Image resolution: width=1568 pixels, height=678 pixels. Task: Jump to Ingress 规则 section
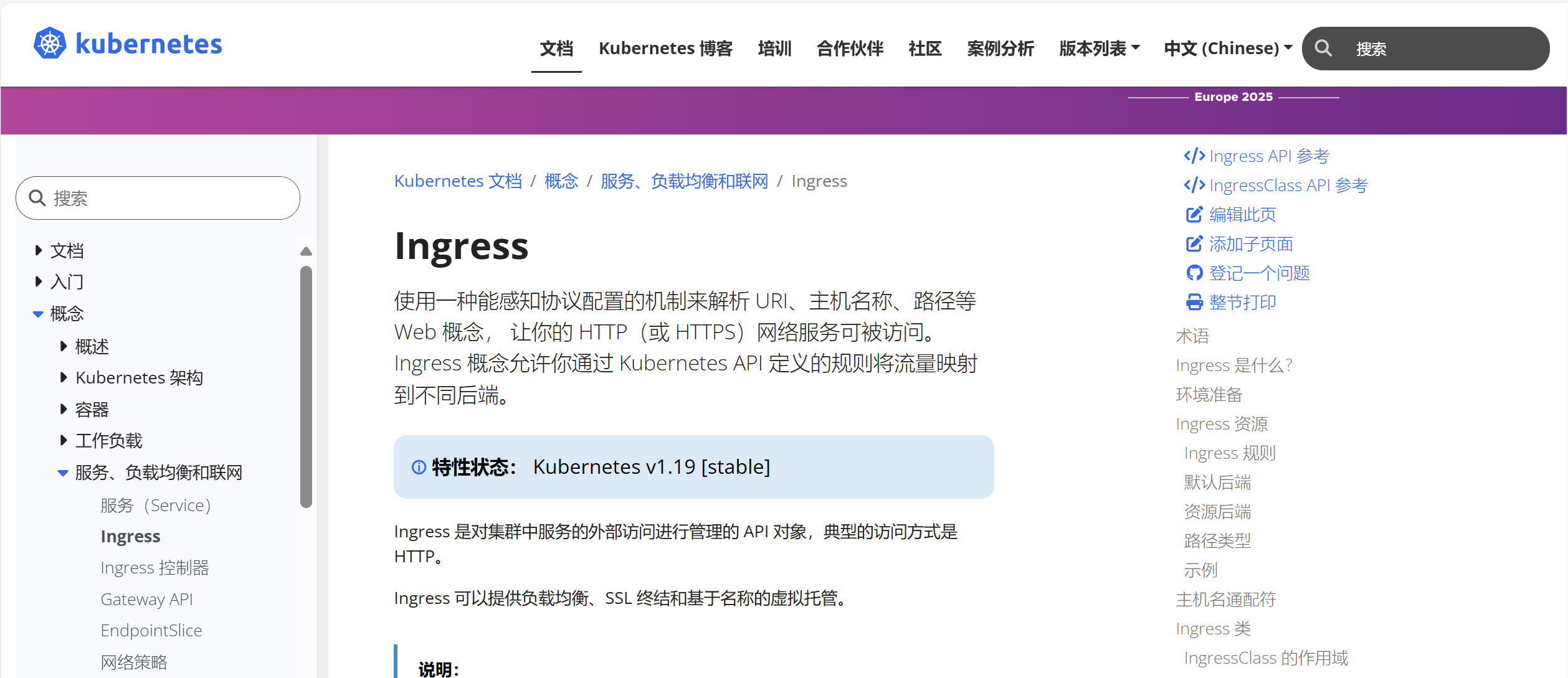1230,453
